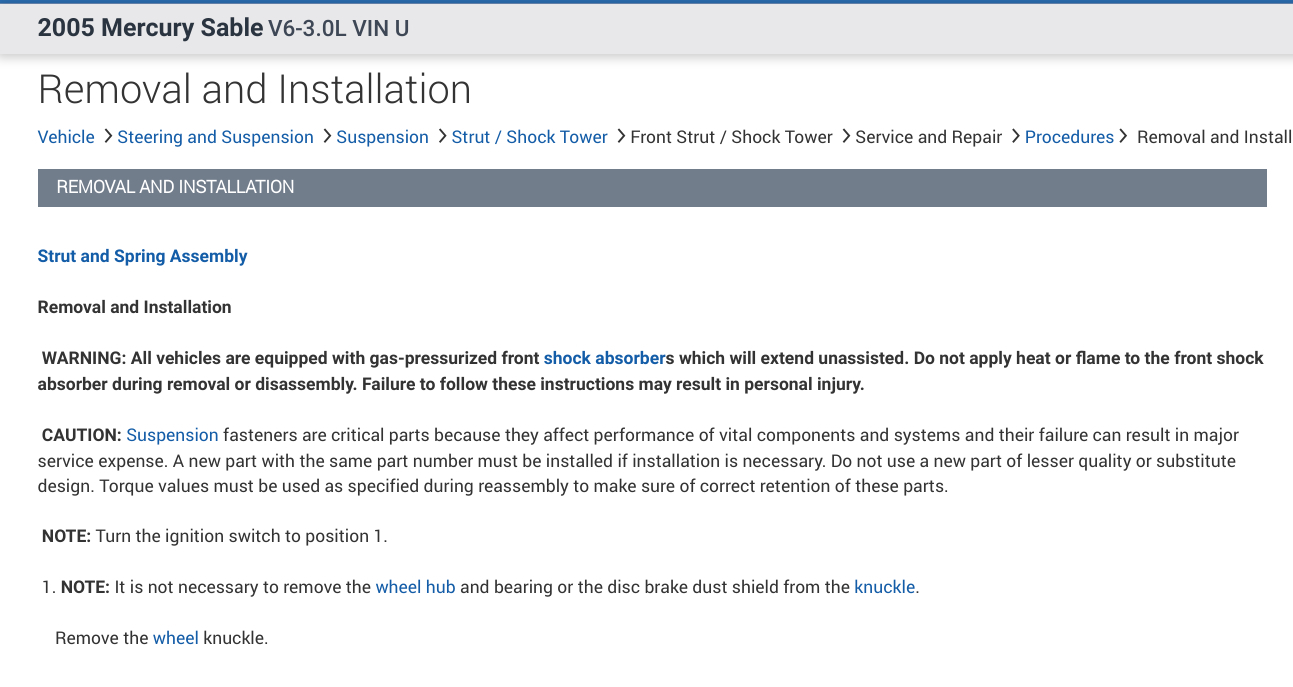Viewport: 1293px width, 687px height.
Task: Open the Steering and Suspension breadcrumb
Action: pos(215,137)
